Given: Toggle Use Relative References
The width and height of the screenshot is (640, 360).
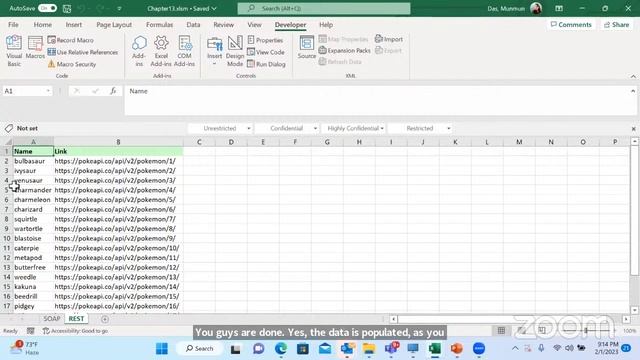Looking at the screenshot, I should pyautogui.click(x=83, y=52).
